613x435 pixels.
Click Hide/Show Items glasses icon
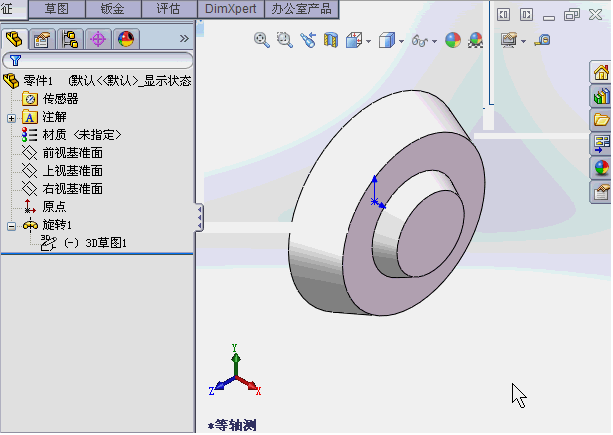click(420, 40)
